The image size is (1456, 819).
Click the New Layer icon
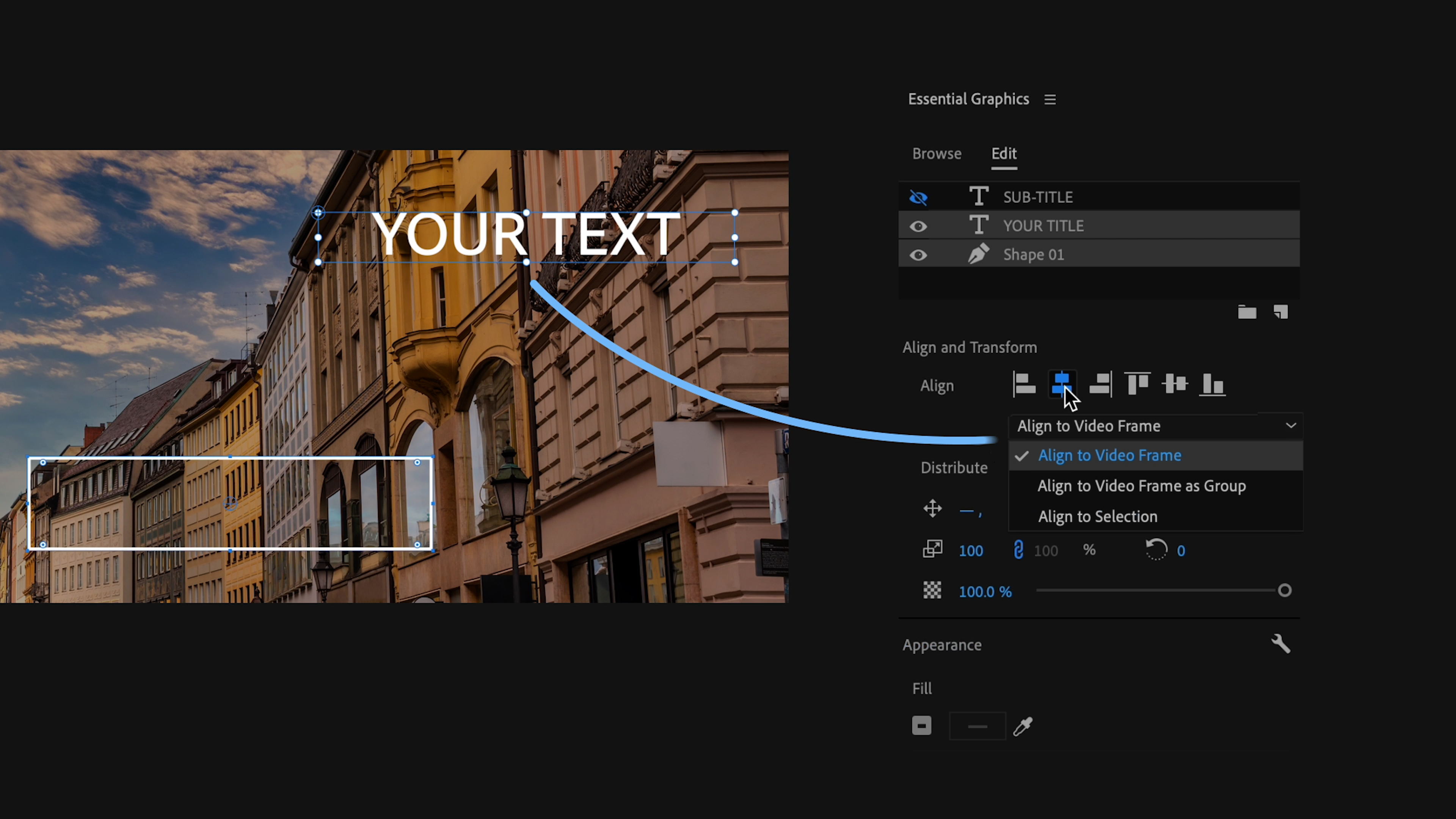(x=1281, y=312)
